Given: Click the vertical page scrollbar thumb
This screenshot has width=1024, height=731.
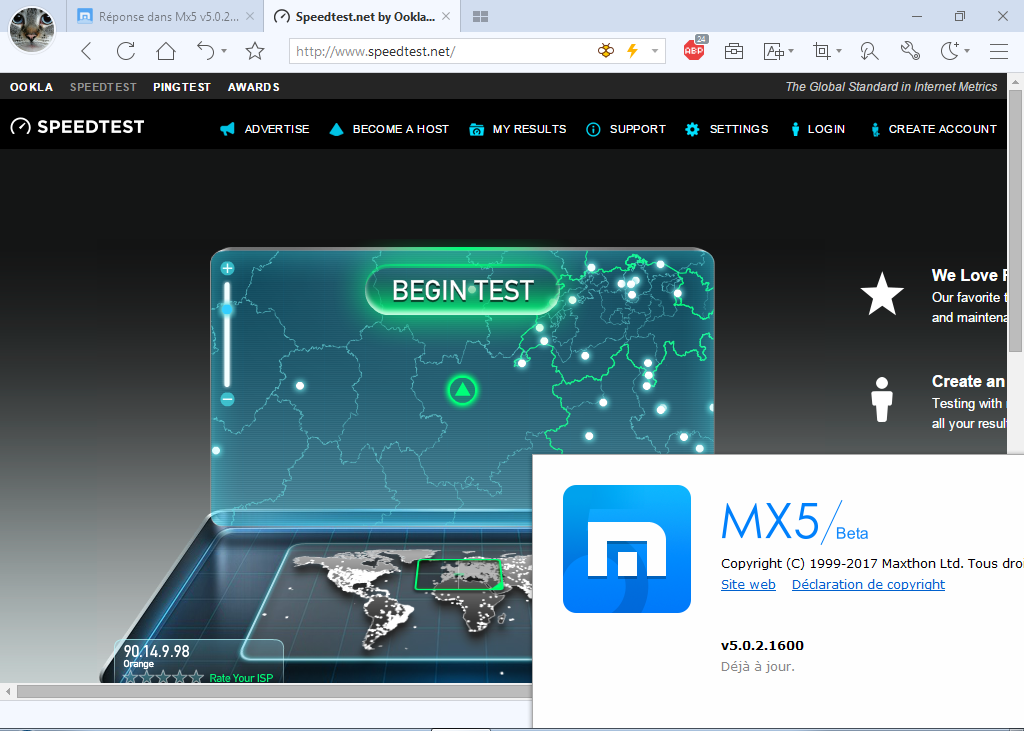Looking at the screenshot, I should click(x=1015, y=221).
